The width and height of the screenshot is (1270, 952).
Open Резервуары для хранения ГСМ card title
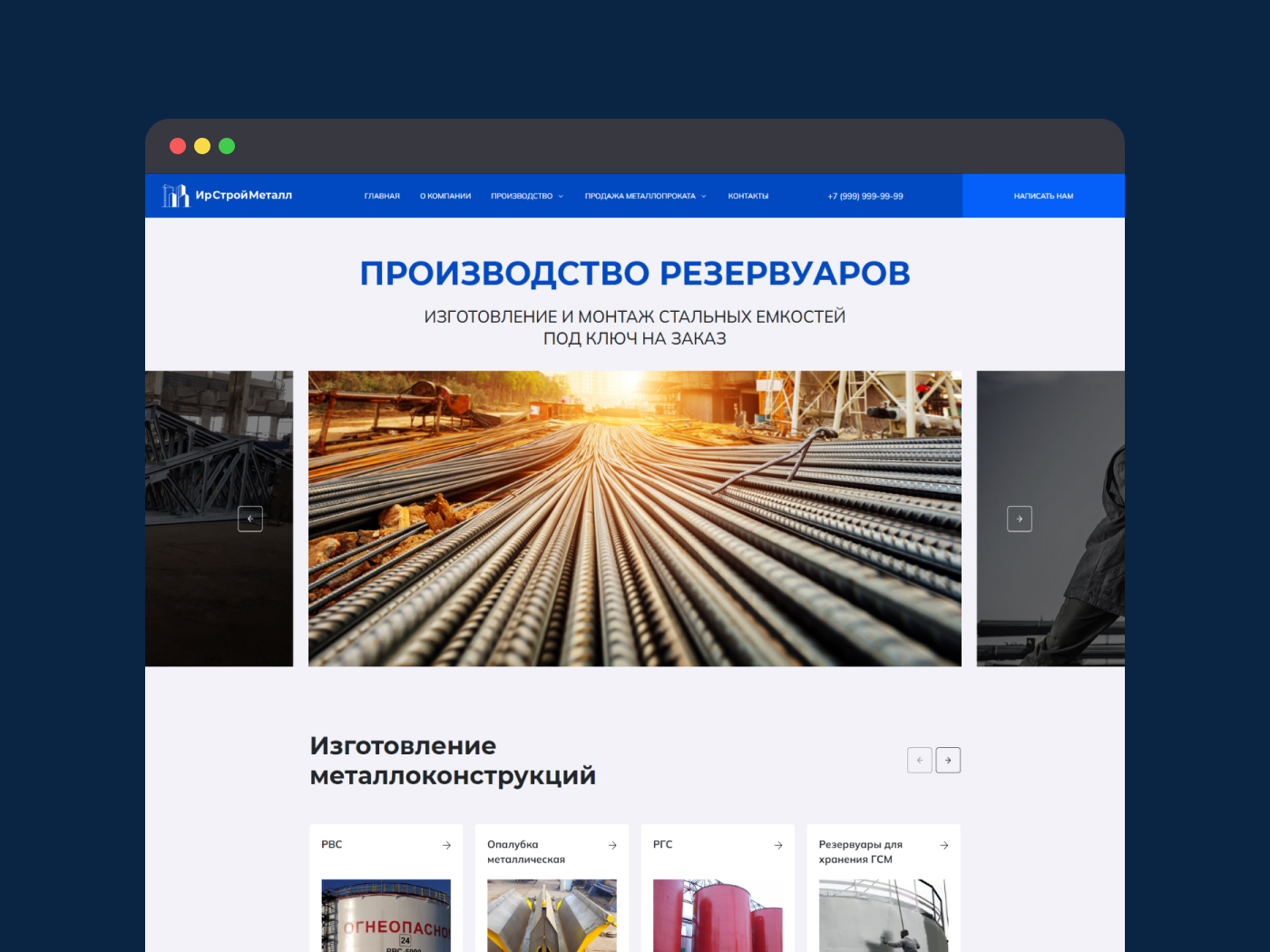[x=861, y=851]
